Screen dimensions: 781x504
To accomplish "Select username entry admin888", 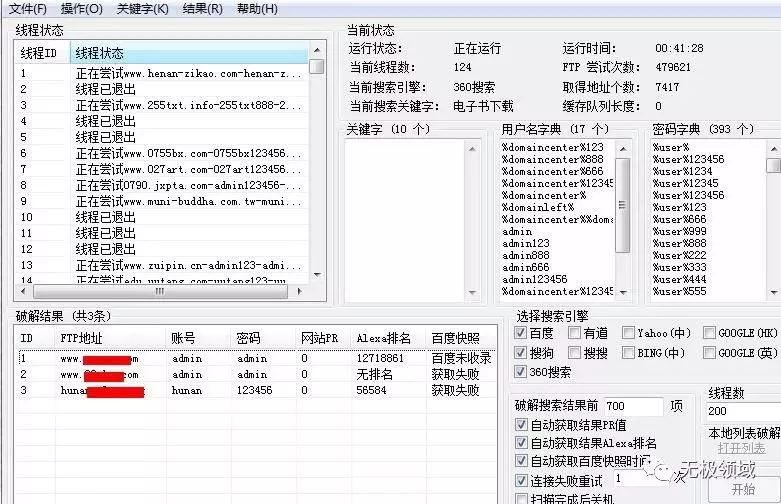I will tap(525, 255).
